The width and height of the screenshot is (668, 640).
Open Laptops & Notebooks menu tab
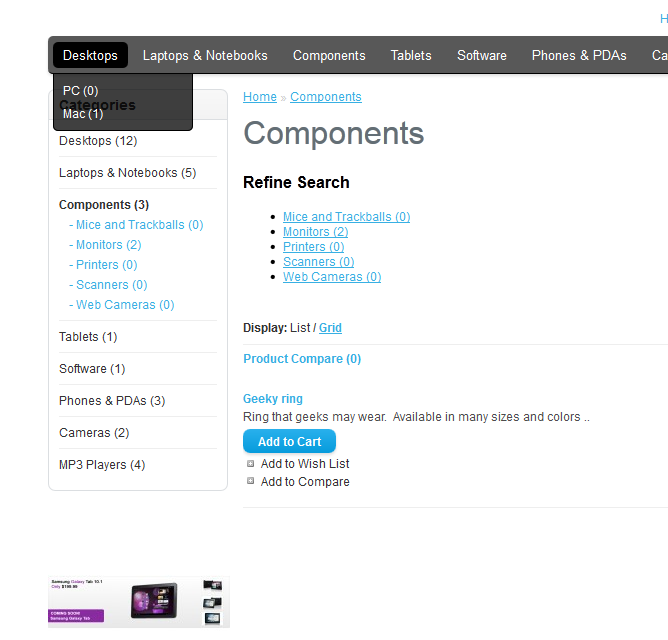coord(205,55)
